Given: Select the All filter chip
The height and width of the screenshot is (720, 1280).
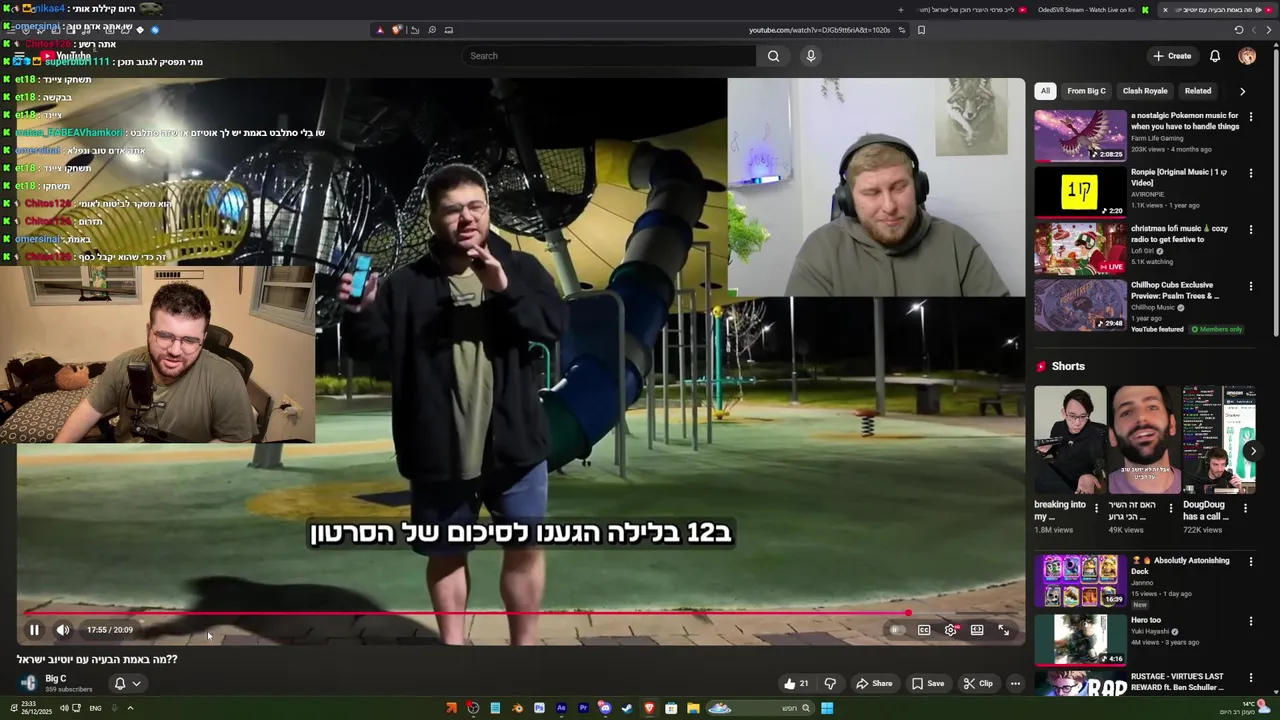Looking at the screenshot, I should point(1045,91).
